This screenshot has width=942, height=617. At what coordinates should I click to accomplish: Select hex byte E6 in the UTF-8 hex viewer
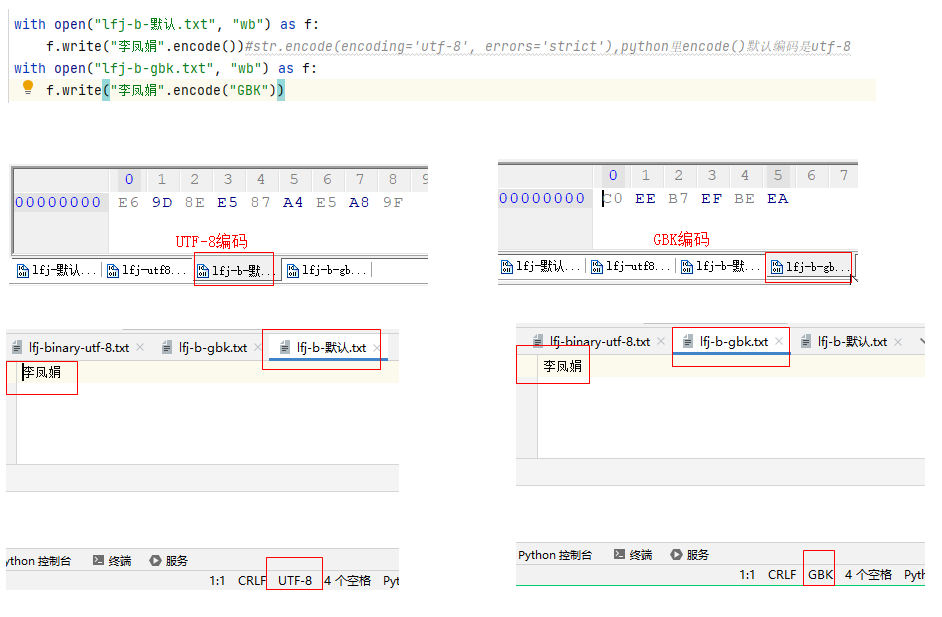128,202
